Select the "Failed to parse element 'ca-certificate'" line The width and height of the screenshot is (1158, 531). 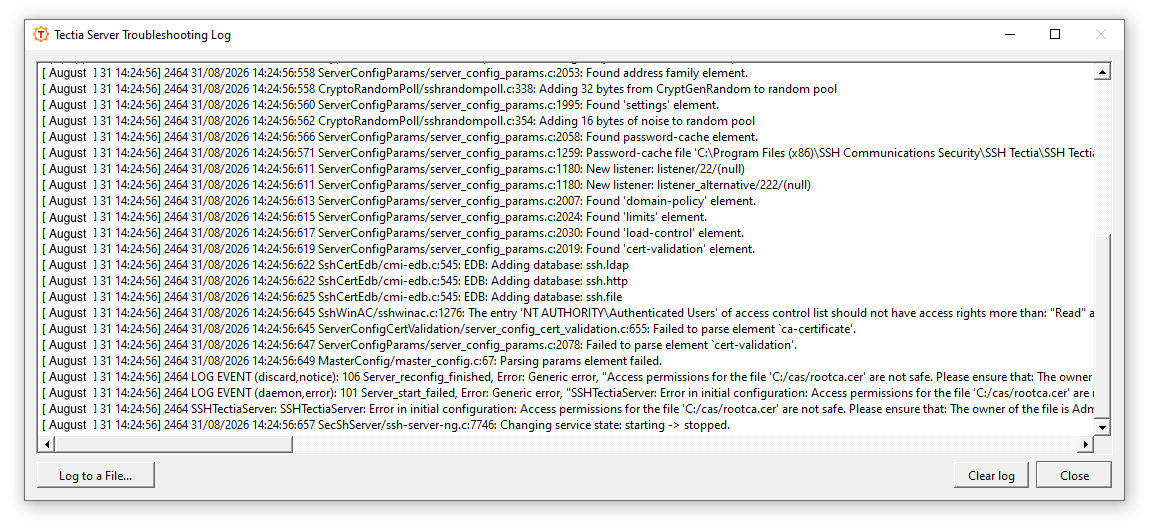click(x=449, y=329)
